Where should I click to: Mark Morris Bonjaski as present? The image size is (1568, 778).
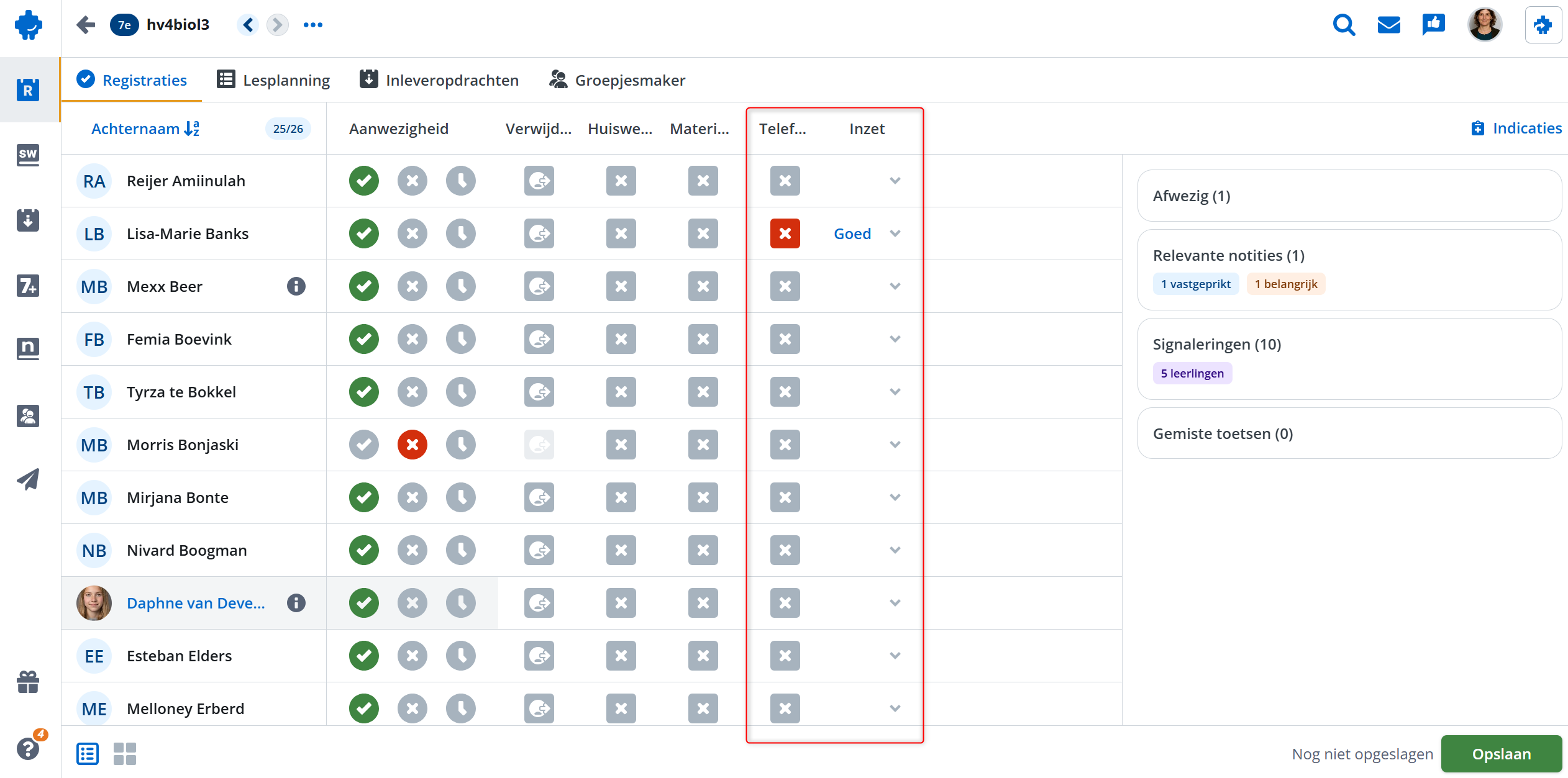coord(364,445)
